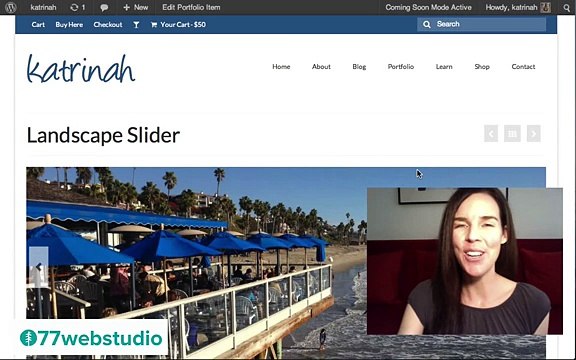Open the Learn menu item
Screen dimensions: 576x360
coord(444,66)
